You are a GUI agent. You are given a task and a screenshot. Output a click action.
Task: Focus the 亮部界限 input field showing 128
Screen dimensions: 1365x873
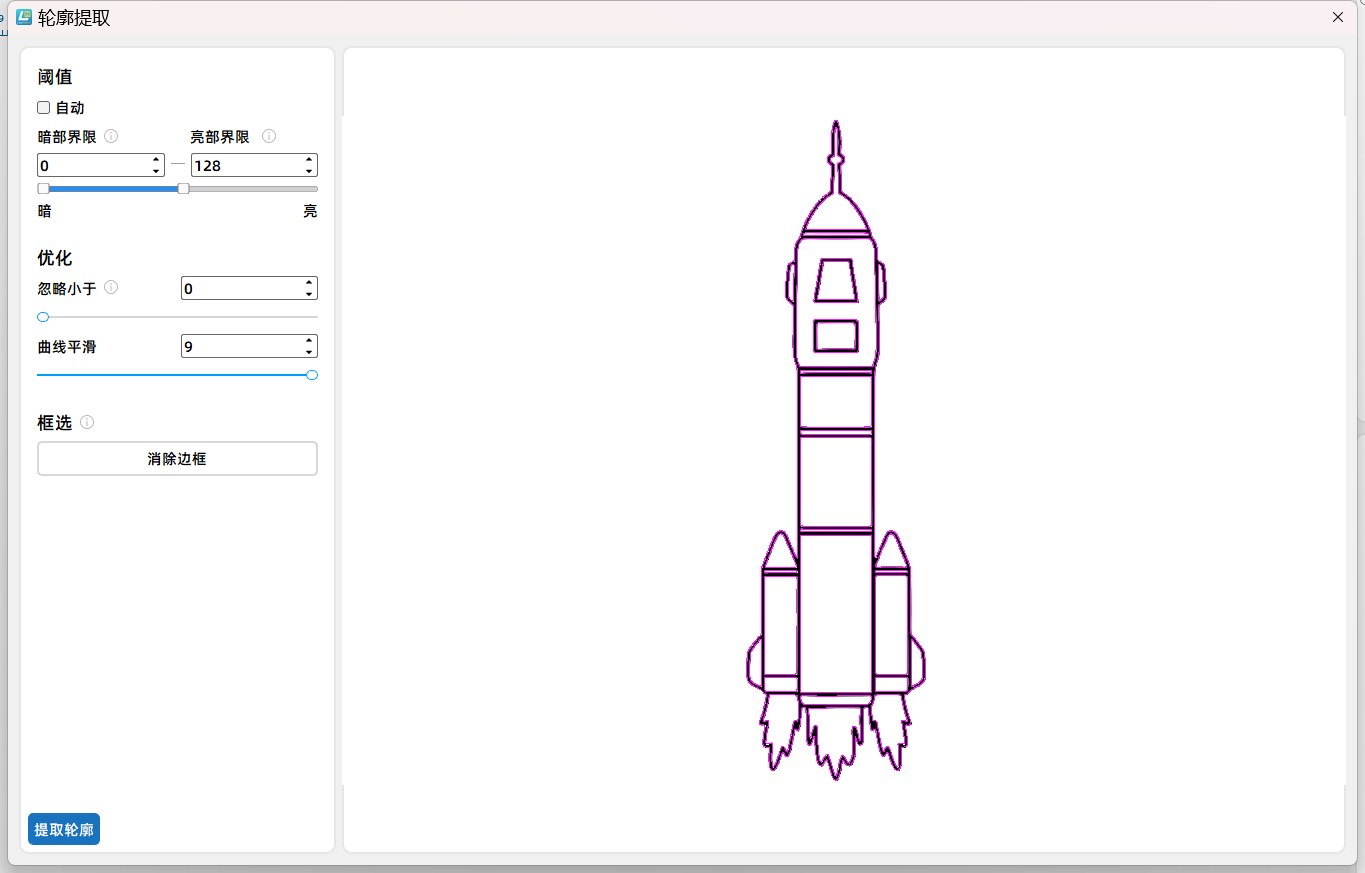click(x=245, y=165)
